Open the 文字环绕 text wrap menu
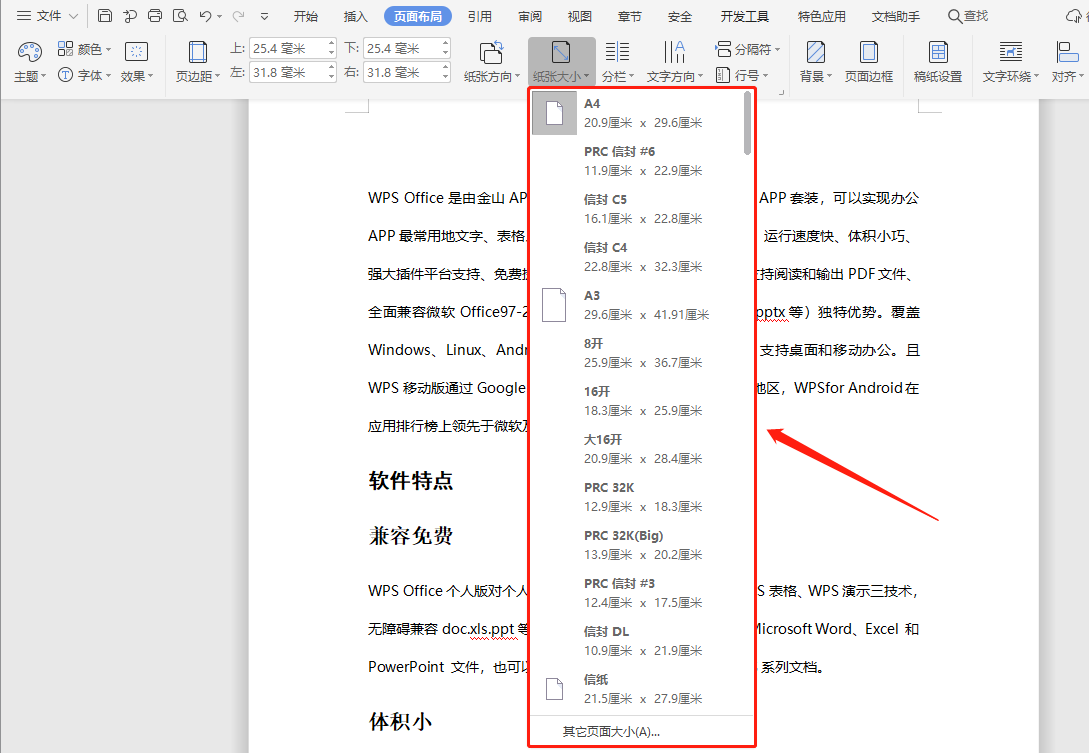The height and width of the screenshot is (753, 1089). pyautogui.click(x=1011, y=61)
